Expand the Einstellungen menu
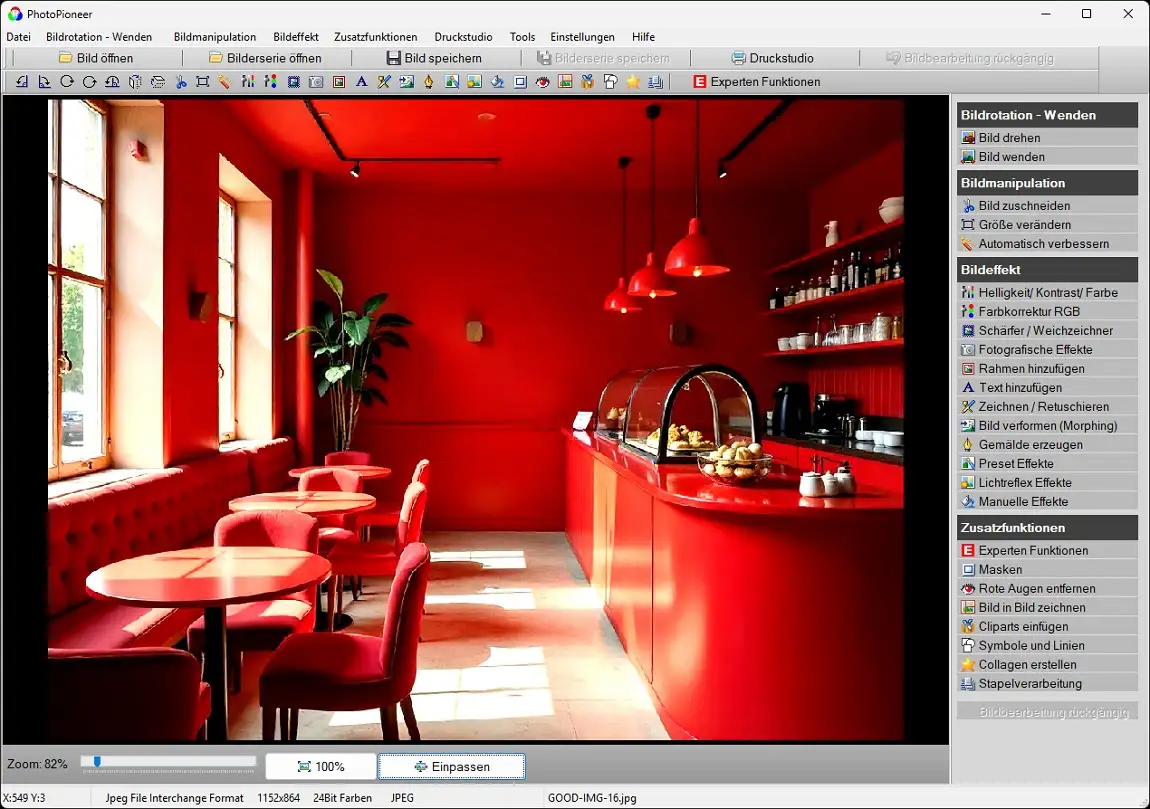 [582, 37]
